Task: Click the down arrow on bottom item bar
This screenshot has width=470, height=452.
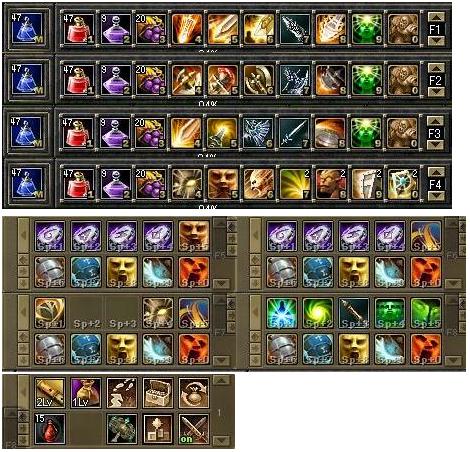Action: tap(221, 441)
